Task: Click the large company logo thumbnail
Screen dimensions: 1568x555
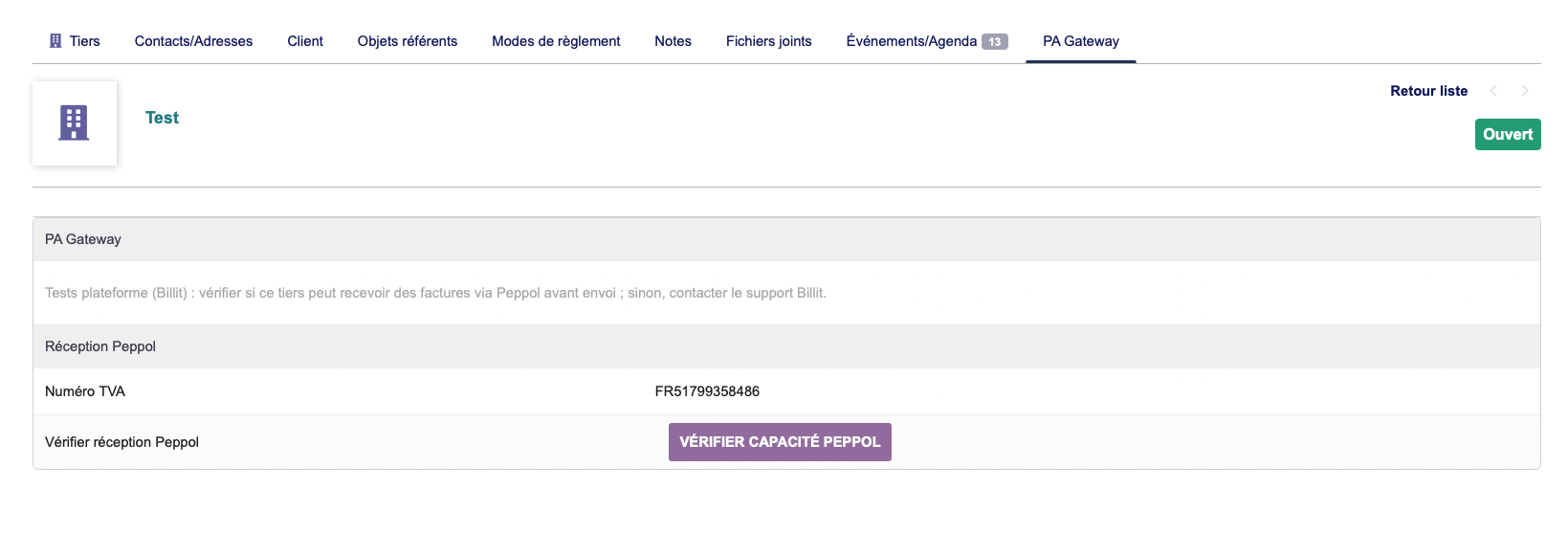Action: click(x=75, y=123)
